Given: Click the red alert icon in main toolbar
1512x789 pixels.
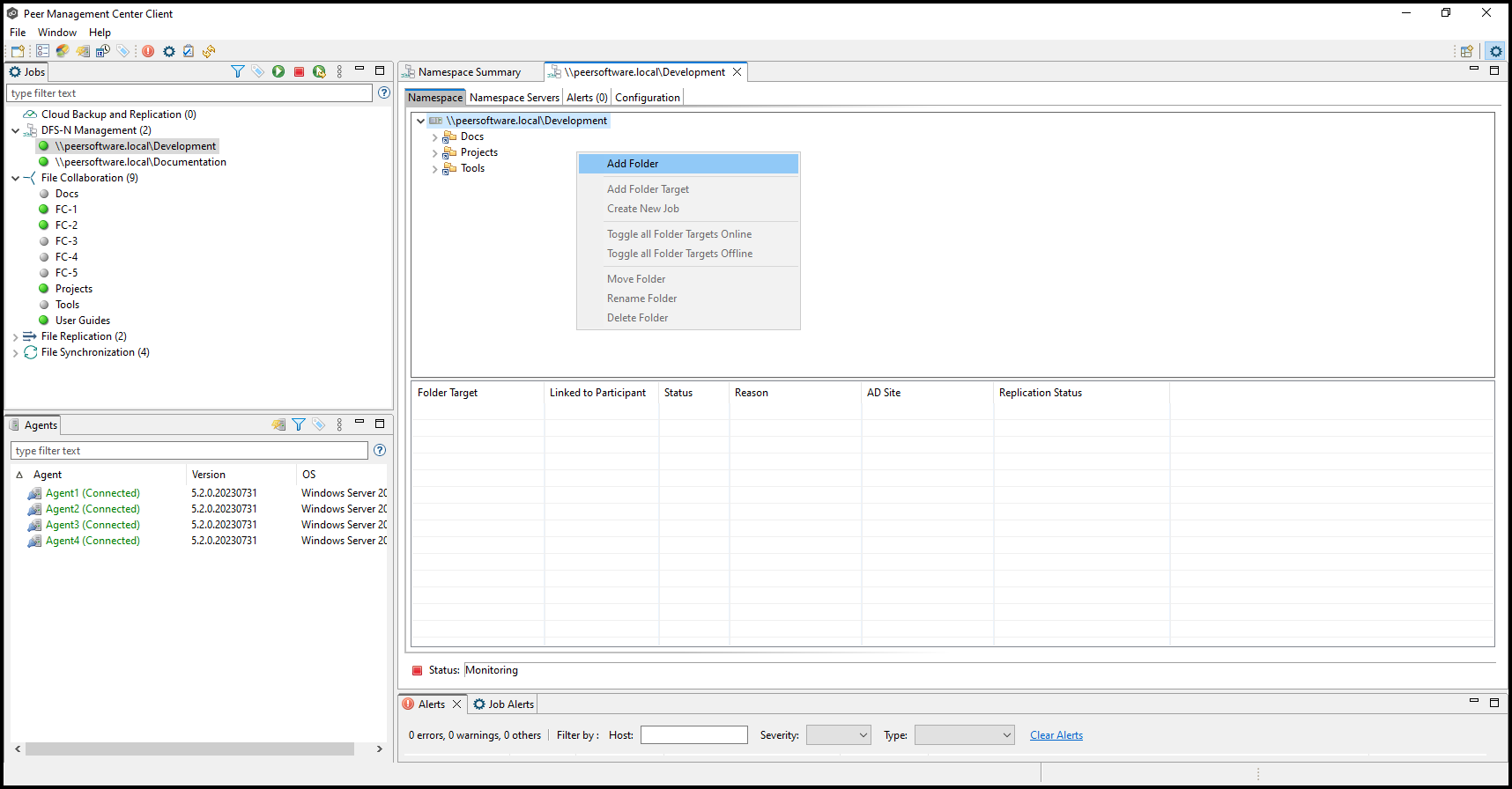Looking at the screenshot, I should tap(148, 52).
